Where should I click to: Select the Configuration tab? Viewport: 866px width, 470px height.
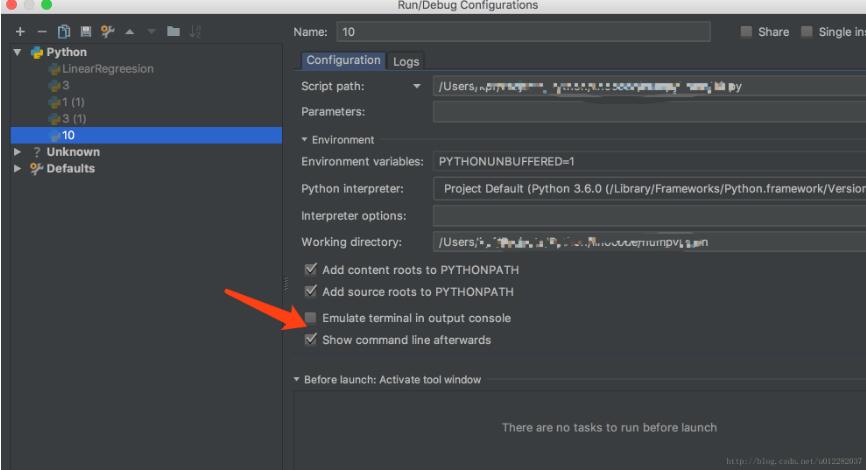[x=343, y=61]
